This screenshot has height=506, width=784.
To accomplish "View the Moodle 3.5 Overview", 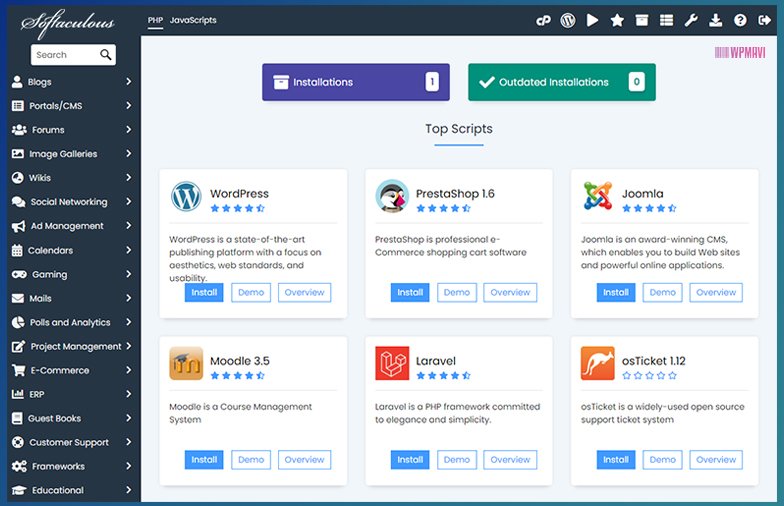I will pos(304,460).
